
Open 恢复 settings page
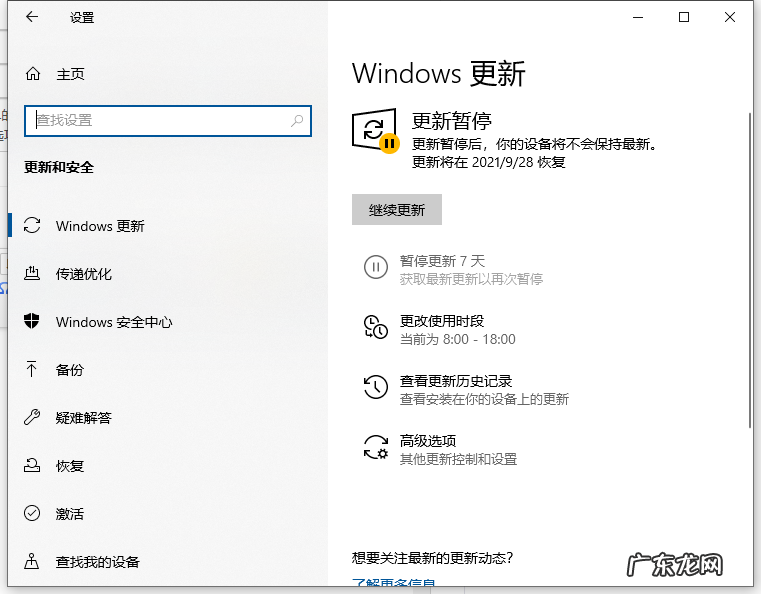69,466
